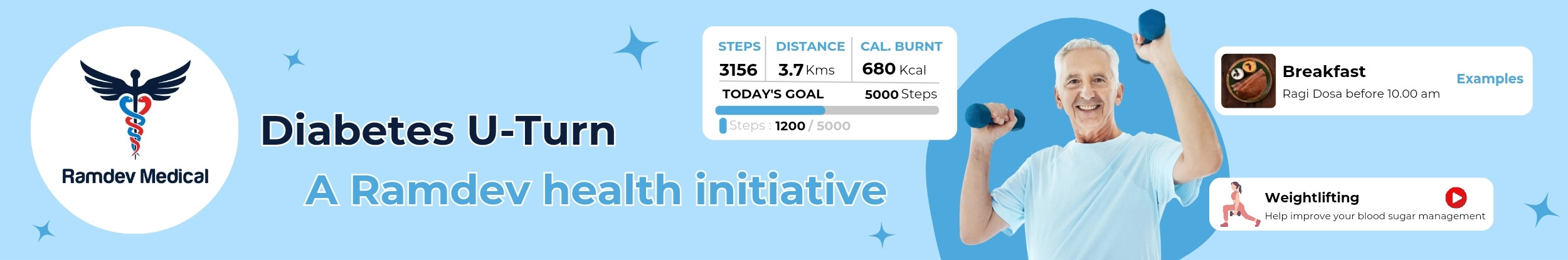The height and width of the screenshot is (260, 1568).
Task: Click the Diabetes U-Turn heading
Action: 438,130
